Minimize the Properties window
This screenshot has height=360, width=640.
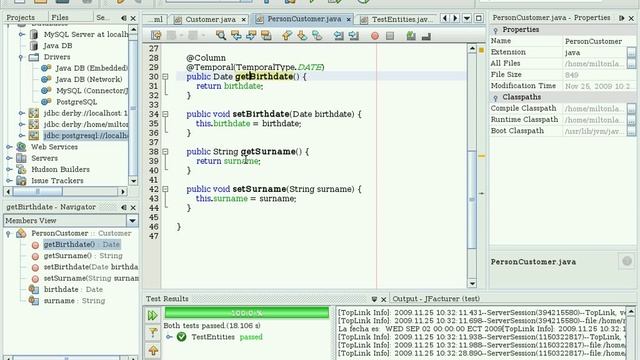click(x=622, y=18)
